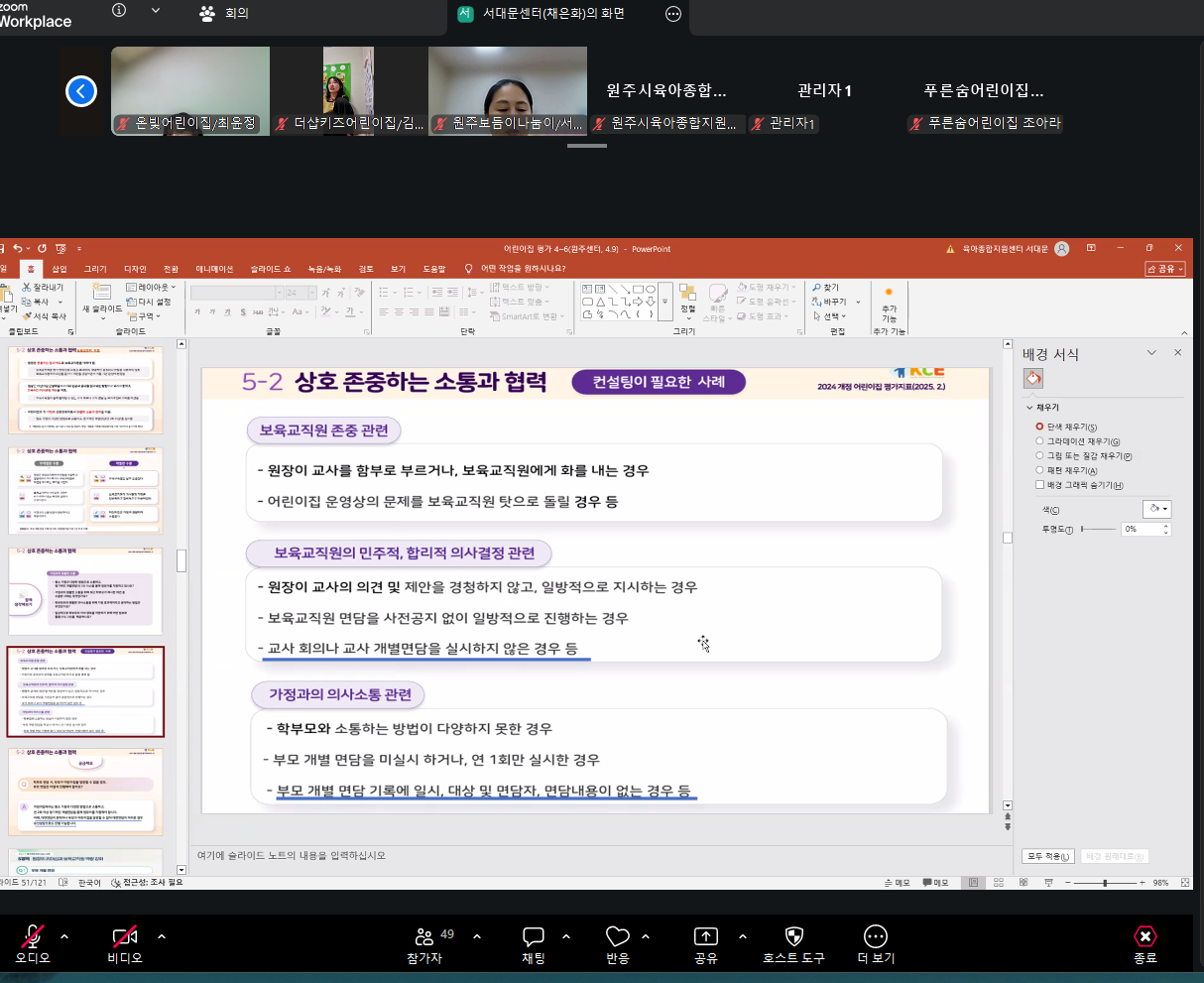Image resolution: width=1204 pixels, height=983 pixels.
Task: Unmute the microphone audio icon
Action: click(32, 937)
